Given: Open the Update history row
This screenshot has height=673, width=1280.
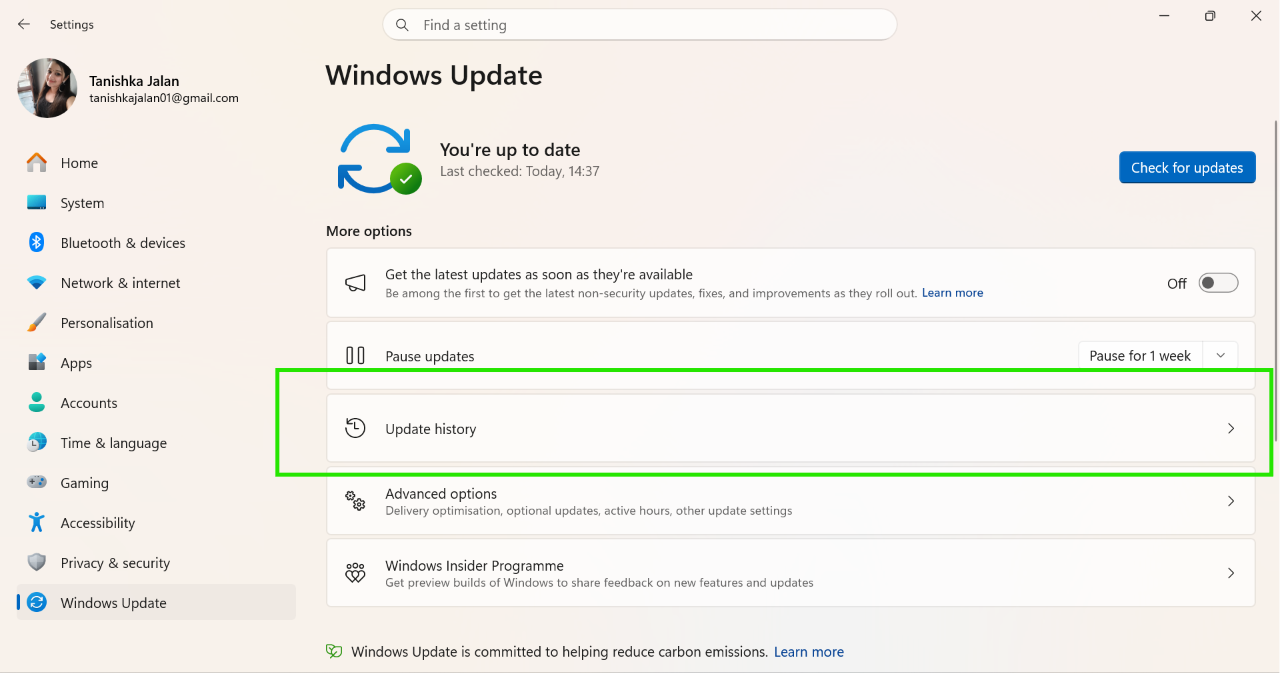Looking at the screenshot, I should 790,429.
